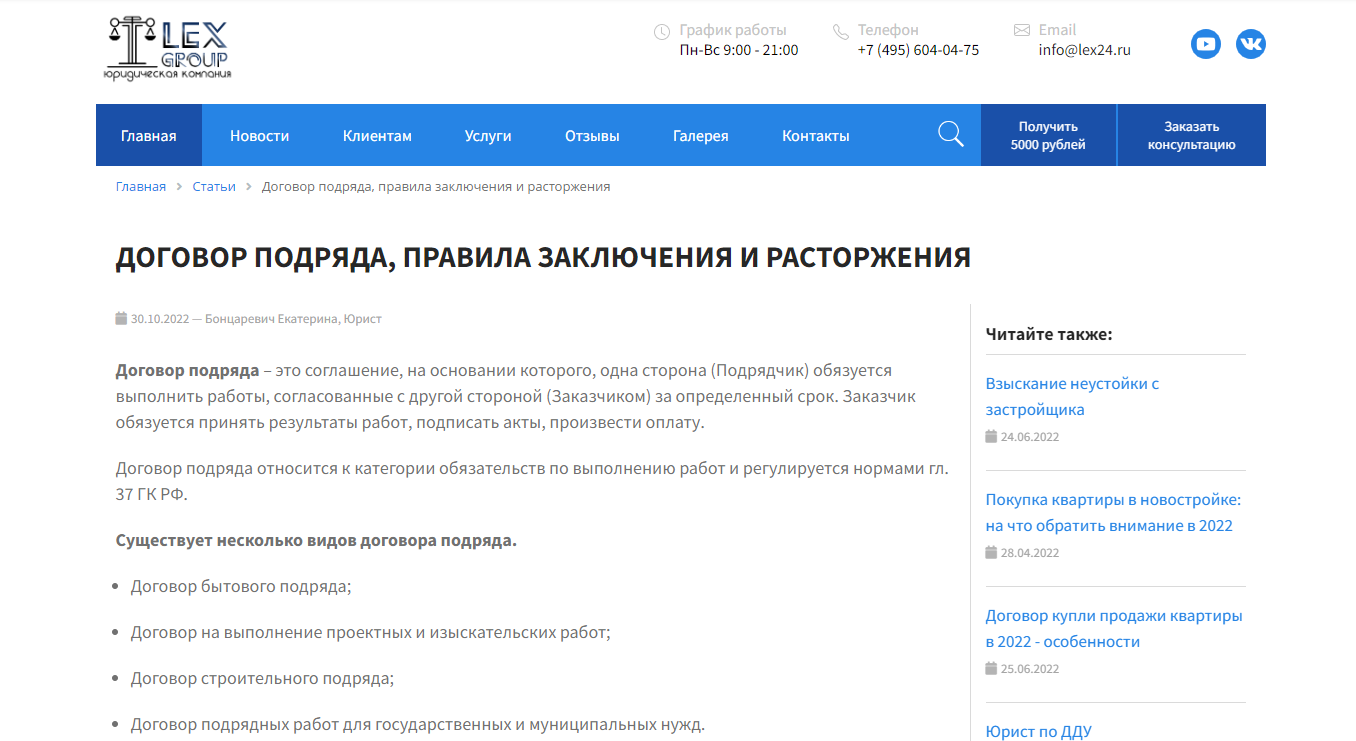This screenshot has height=741, width=1356.
Task: Click the working hours Пн-Вс 9:00 - 21:00
Action: [x=739, y=50]
